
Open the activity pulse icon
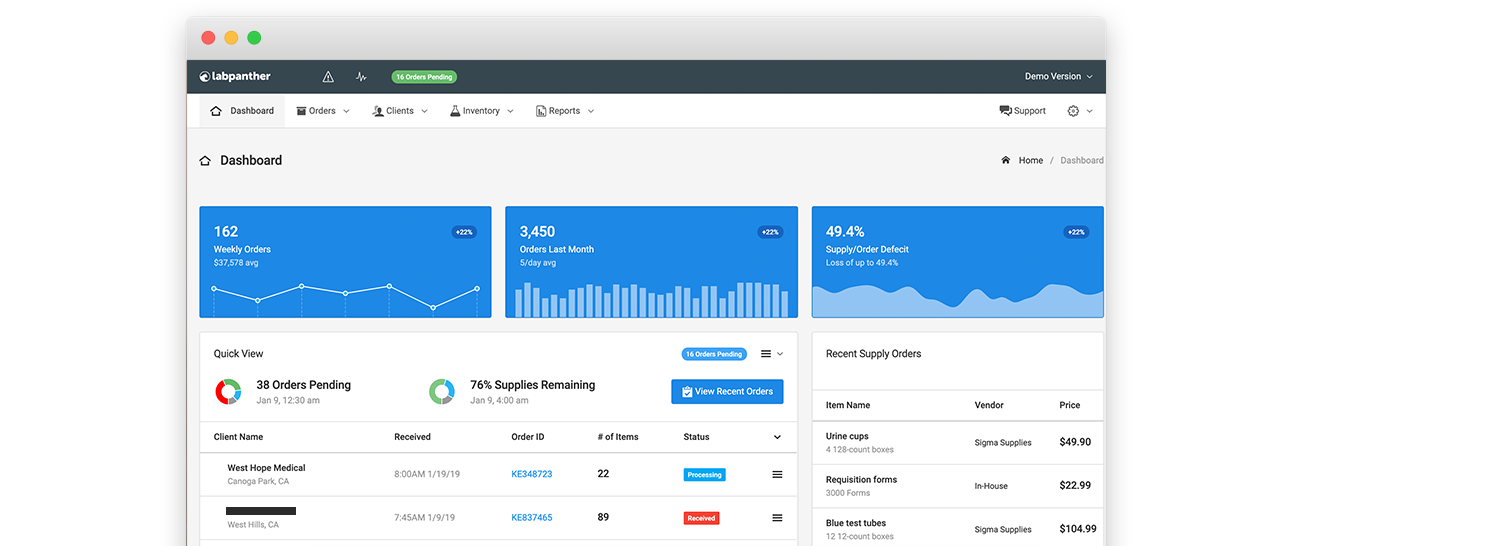[x=361, y=77]
